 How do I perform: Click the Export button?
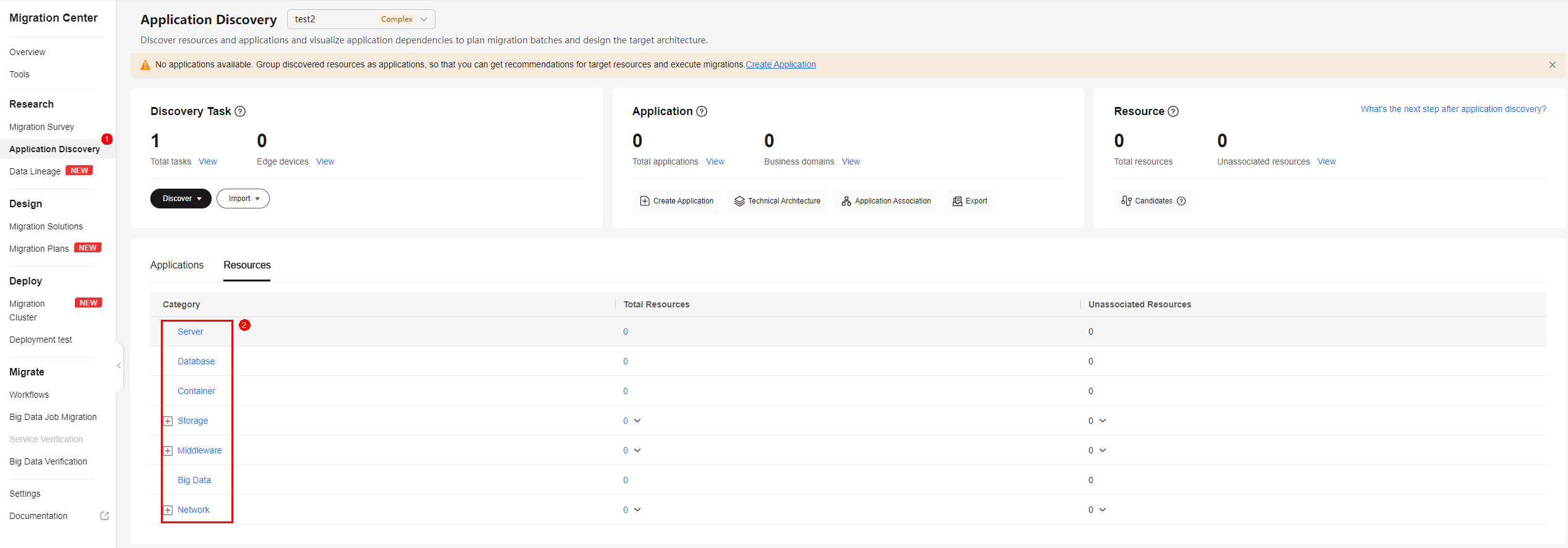click(970, 201)
